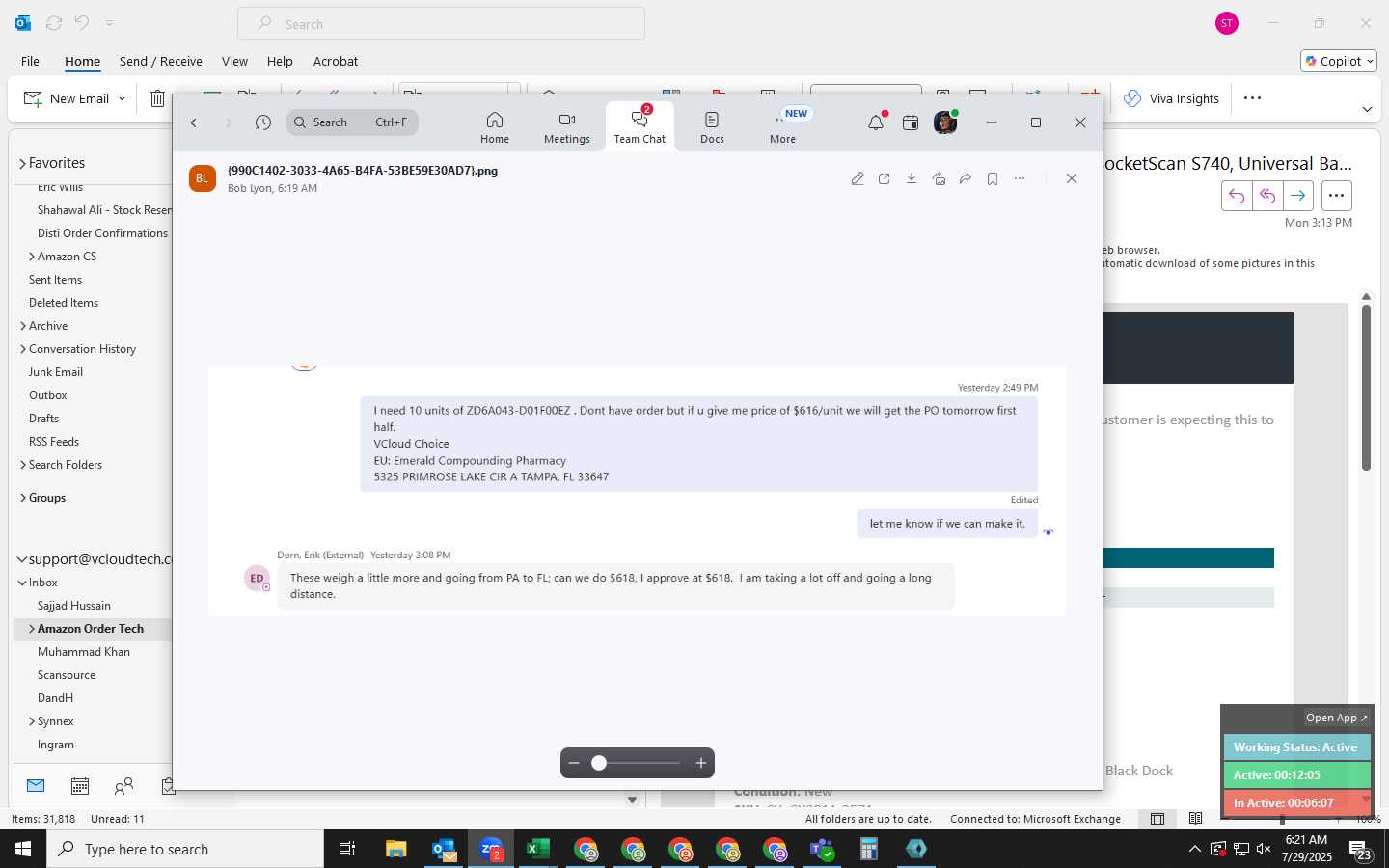Click the Zoom history clock icon
1389x868 pixels.
[263, 122]
